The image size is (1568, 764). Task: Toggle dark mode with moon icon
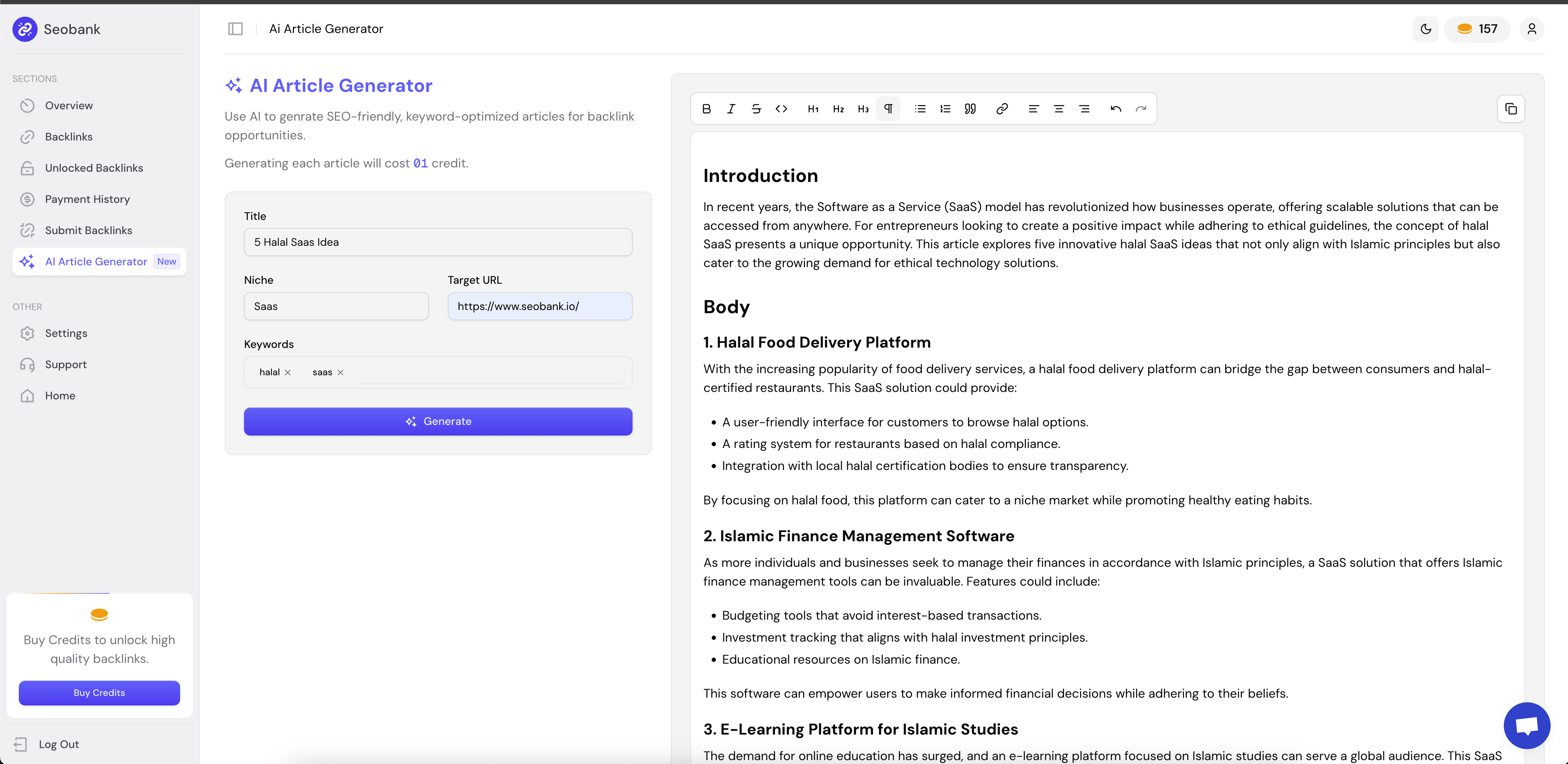click(1425, 29)
